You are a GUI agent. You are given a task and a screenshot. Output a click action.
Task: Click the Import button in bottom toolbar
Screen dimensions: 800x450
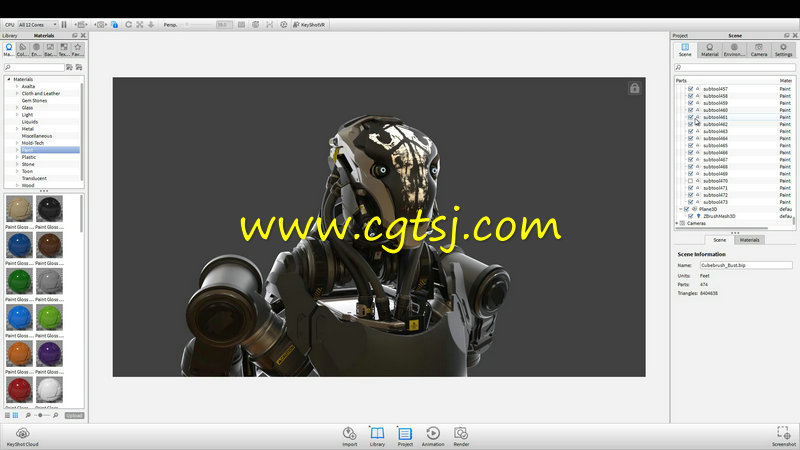click(x=349, y=437)
